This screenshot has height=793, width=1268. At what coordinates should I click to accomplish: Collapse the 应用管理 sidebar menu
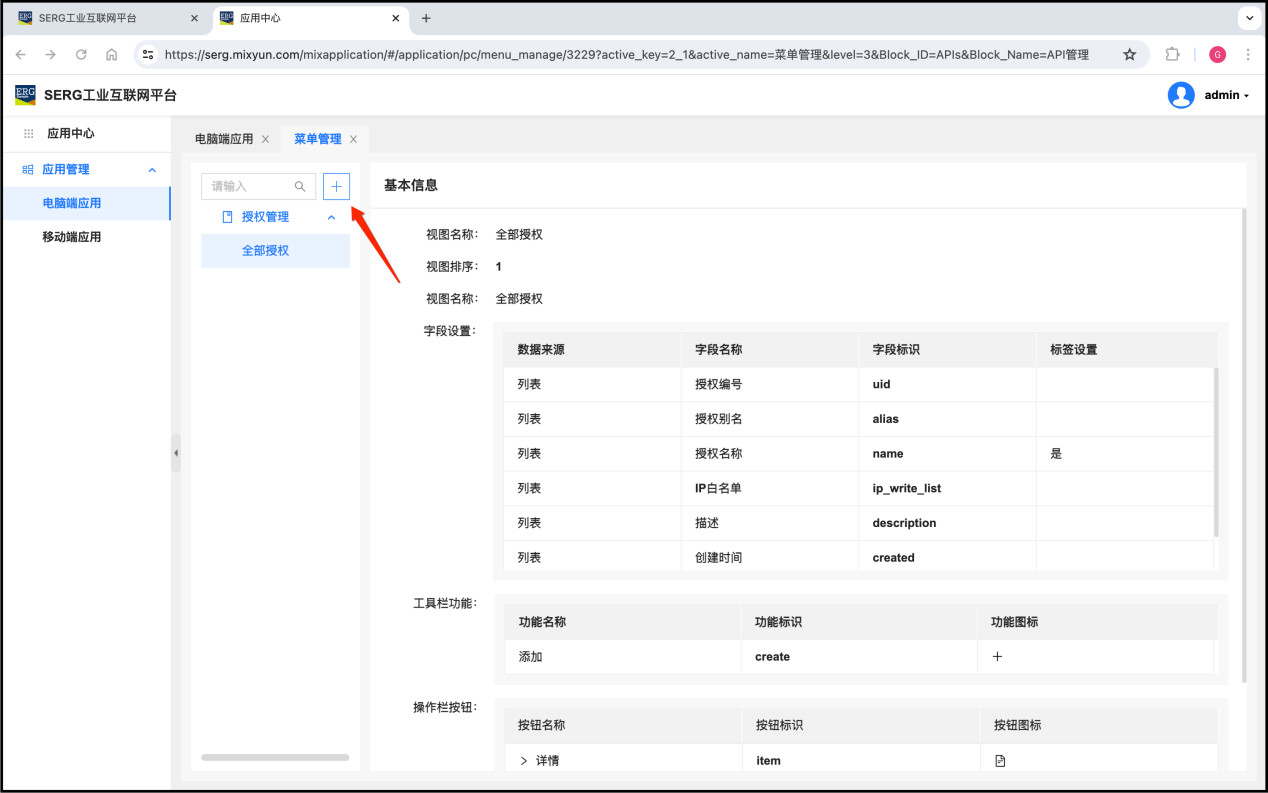(x=152, y=170)
